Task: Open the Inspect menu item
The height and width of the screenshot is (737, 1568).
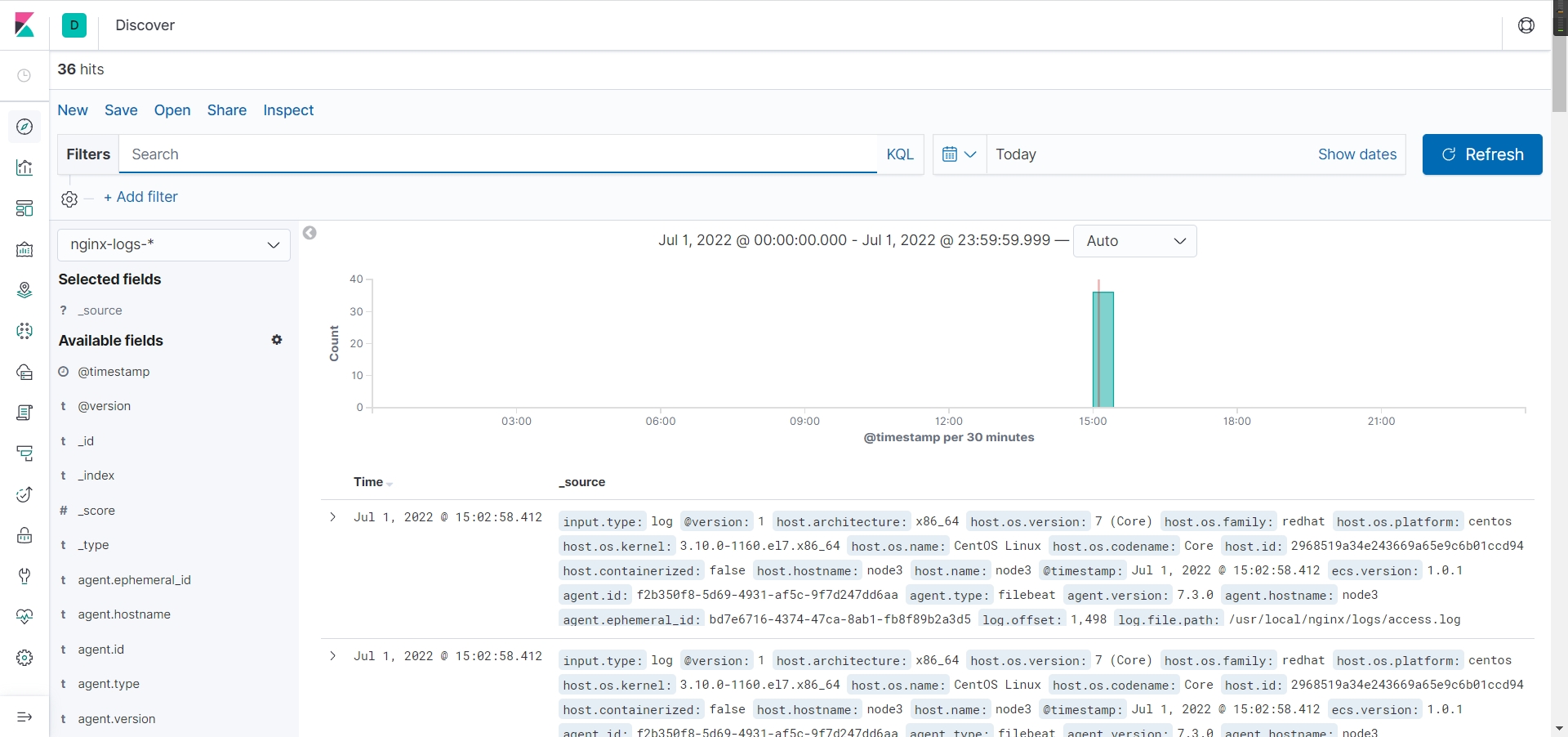Action: pos(288,110)
